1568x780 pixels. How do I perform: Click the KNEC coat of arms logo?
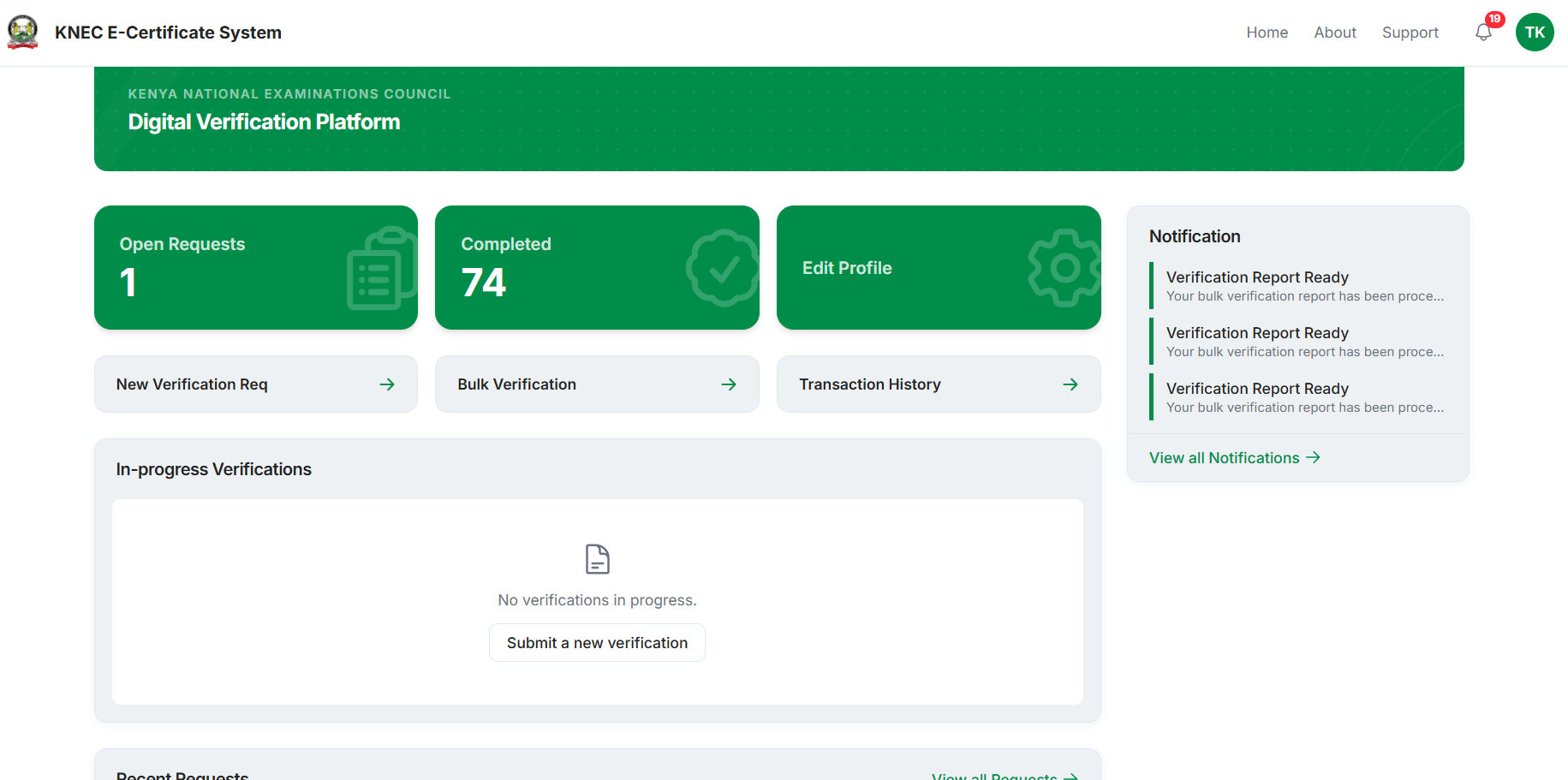point(23,33)
